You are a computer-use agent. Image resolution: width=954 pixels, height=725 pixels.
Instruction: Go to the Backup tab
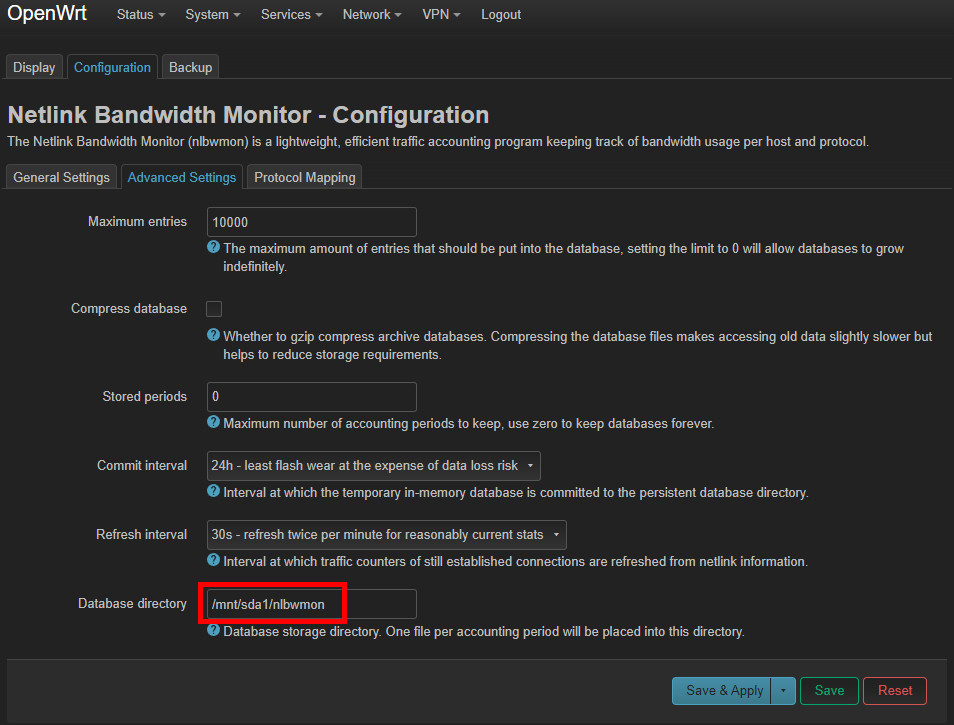(x=190, y=67)
